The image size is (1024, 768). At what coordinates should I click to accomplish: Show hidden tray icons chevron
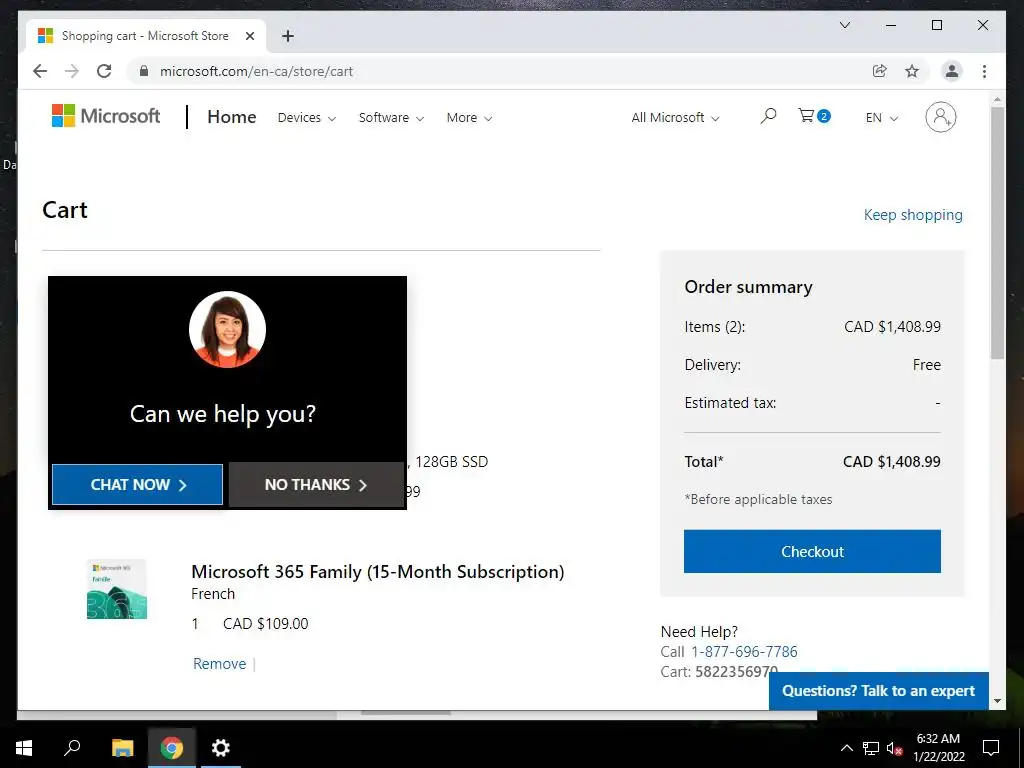point(846,748)
